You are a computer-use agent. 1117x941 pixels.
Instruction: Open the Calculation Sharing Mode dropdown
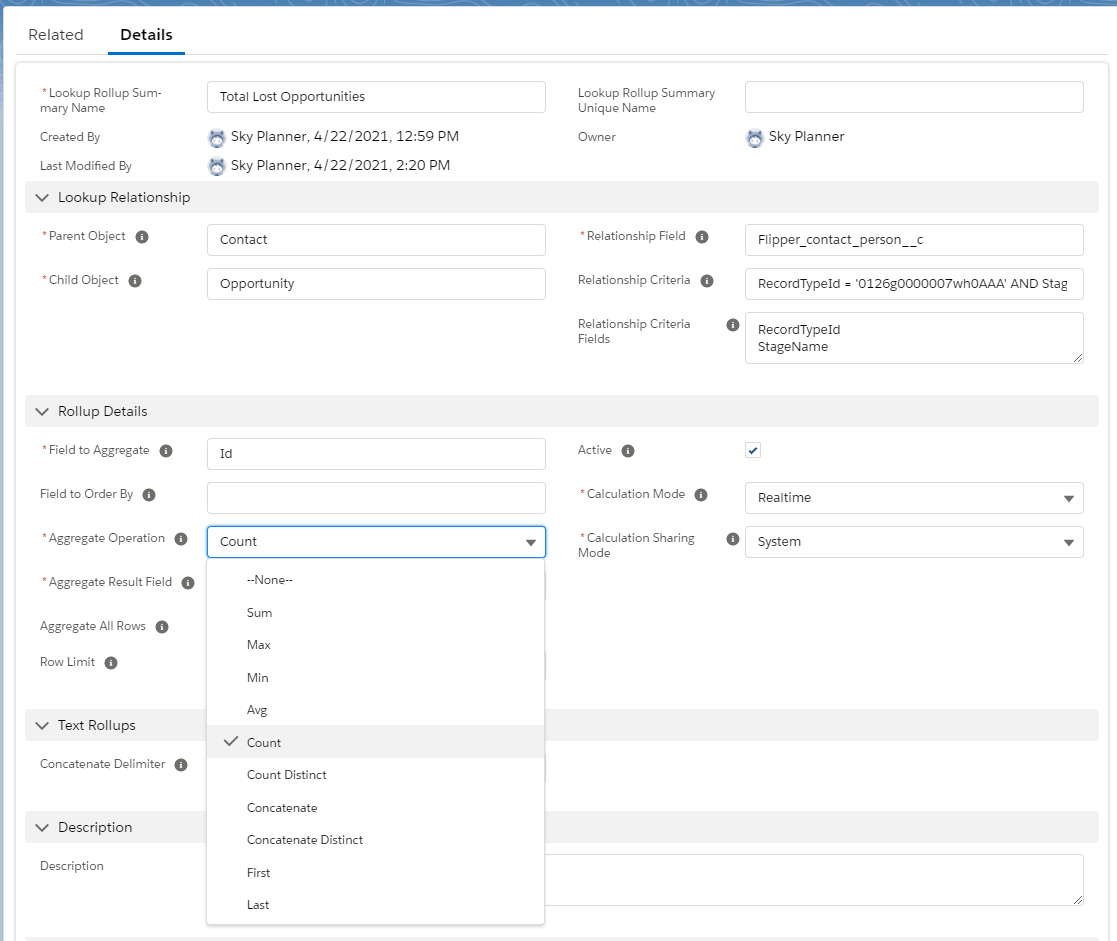click(x=914, y=542)
